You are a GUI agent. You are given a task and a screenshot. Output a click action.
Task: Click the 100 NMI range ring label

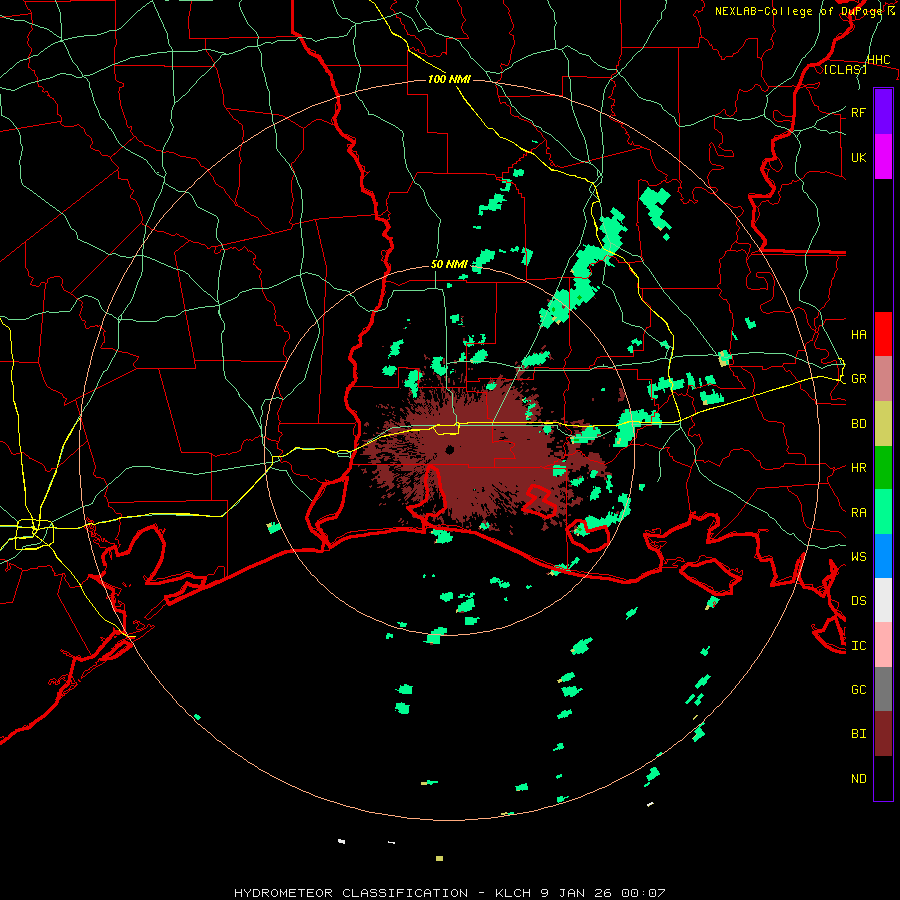(449, 79)
